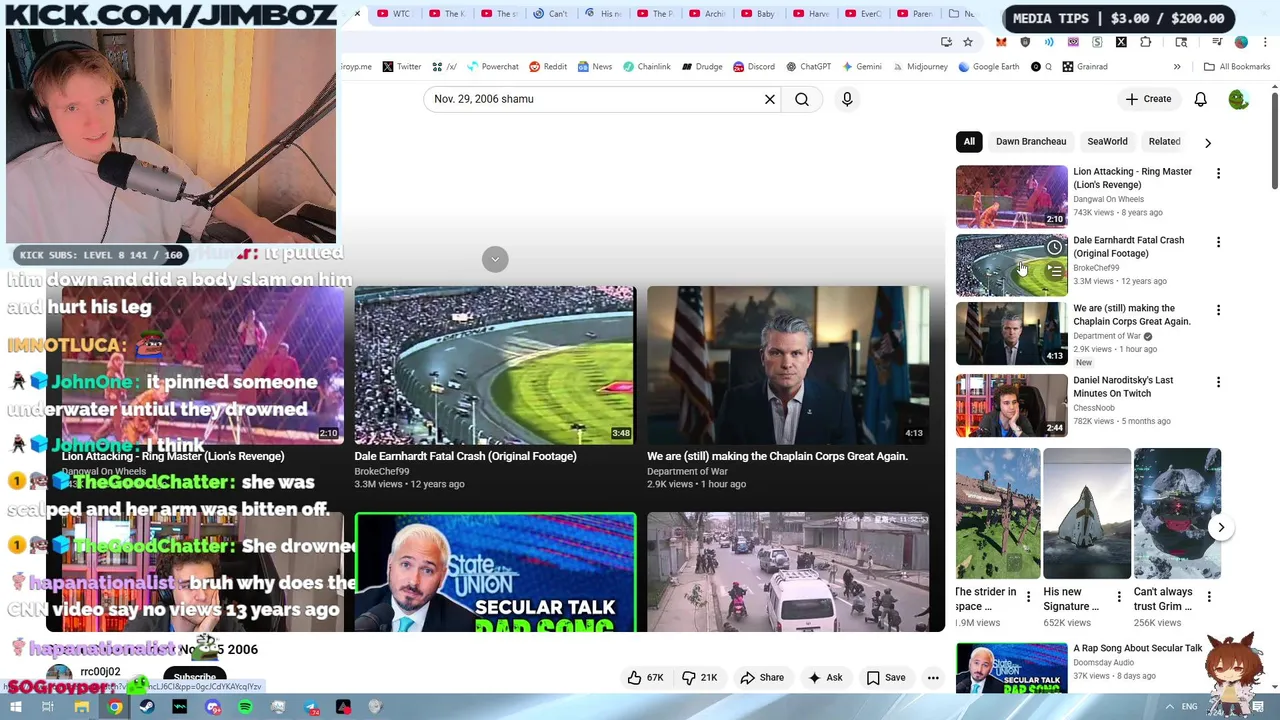
Task: Show hidden bookmarks overflow chevron
Action: [x=1177, y=67]
